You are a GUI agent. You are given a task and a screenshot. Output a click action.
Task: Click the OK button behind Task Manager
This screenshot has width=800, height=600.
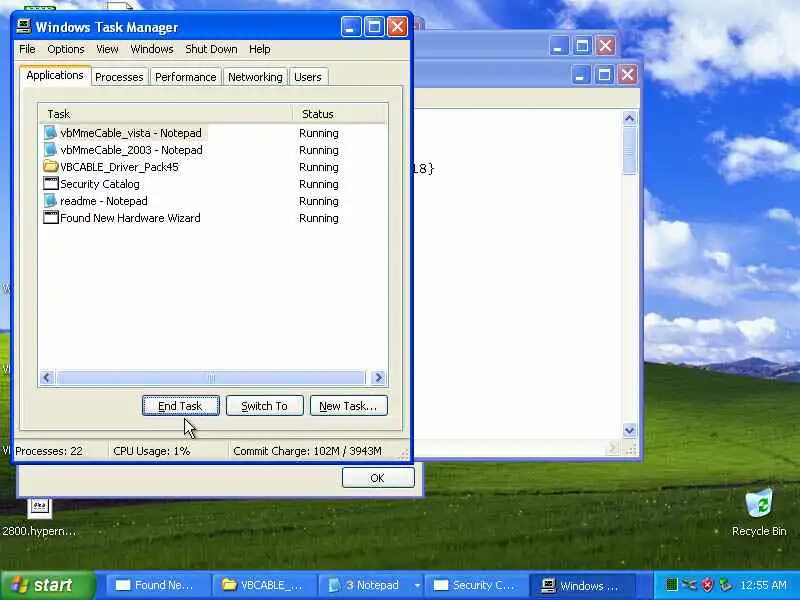[x=378, y=478]
